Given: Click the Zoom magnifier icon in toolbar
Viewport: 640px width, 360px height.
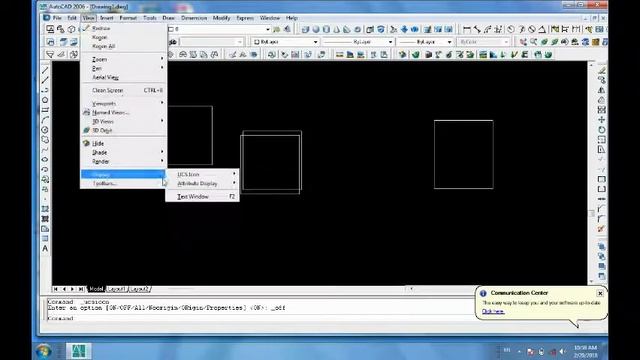Looking at the screenshot, I should [533, 42].
